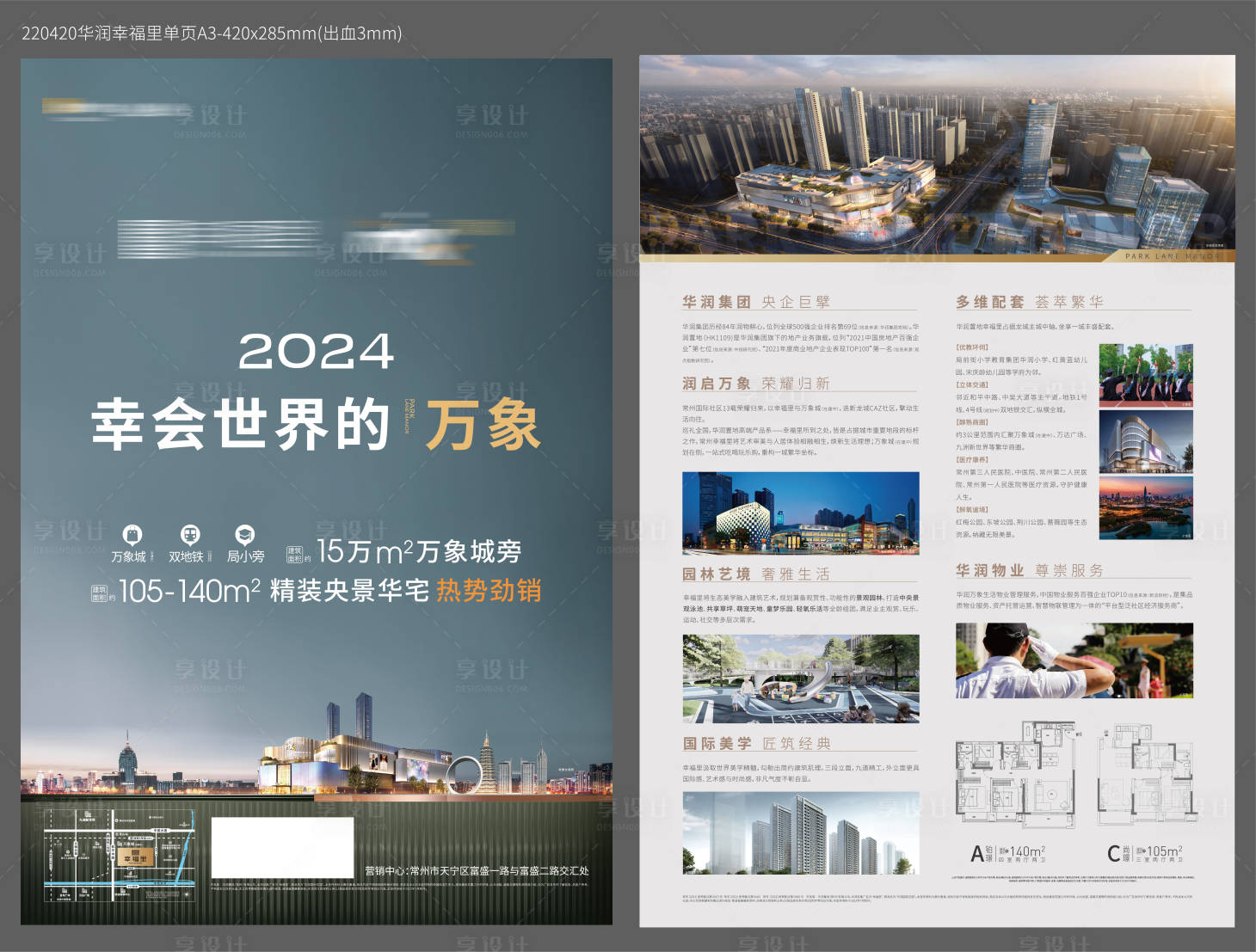1256x952 pixels.
Task: Click the 双地铁 metro train icon
Action: pos(189,535)
